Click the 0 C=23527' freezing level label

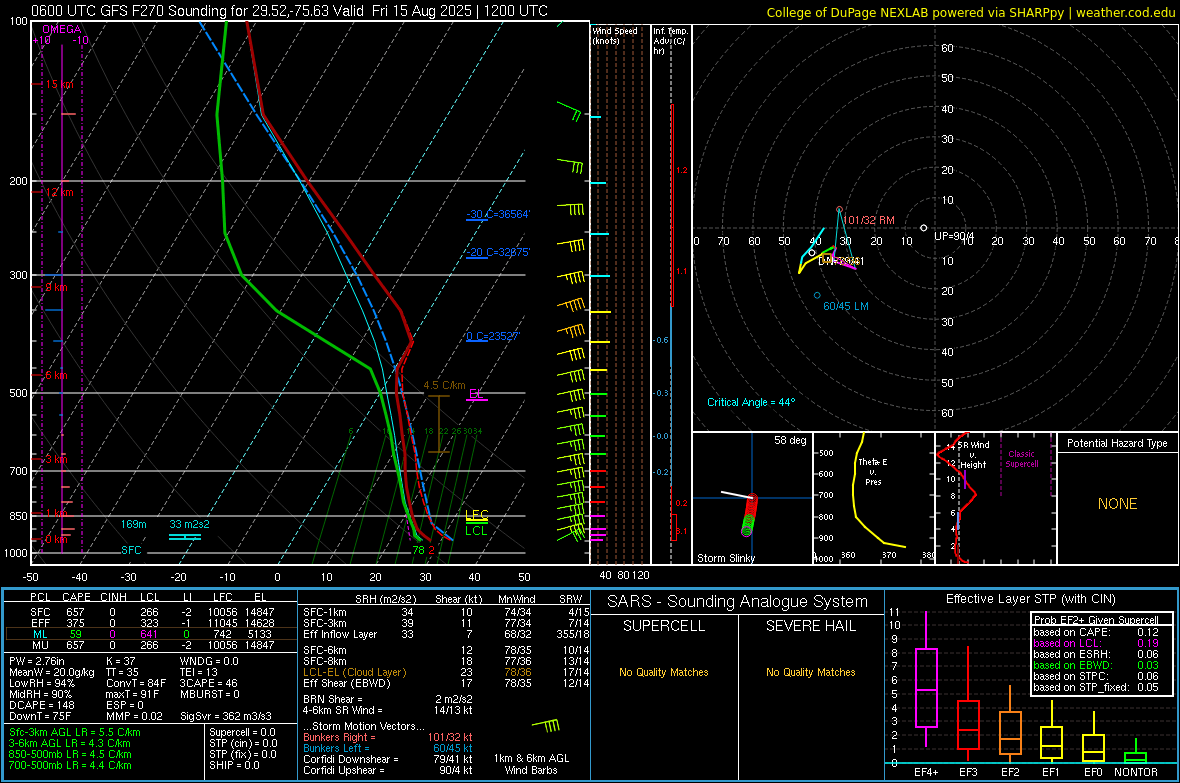click(x=492, y=336)
